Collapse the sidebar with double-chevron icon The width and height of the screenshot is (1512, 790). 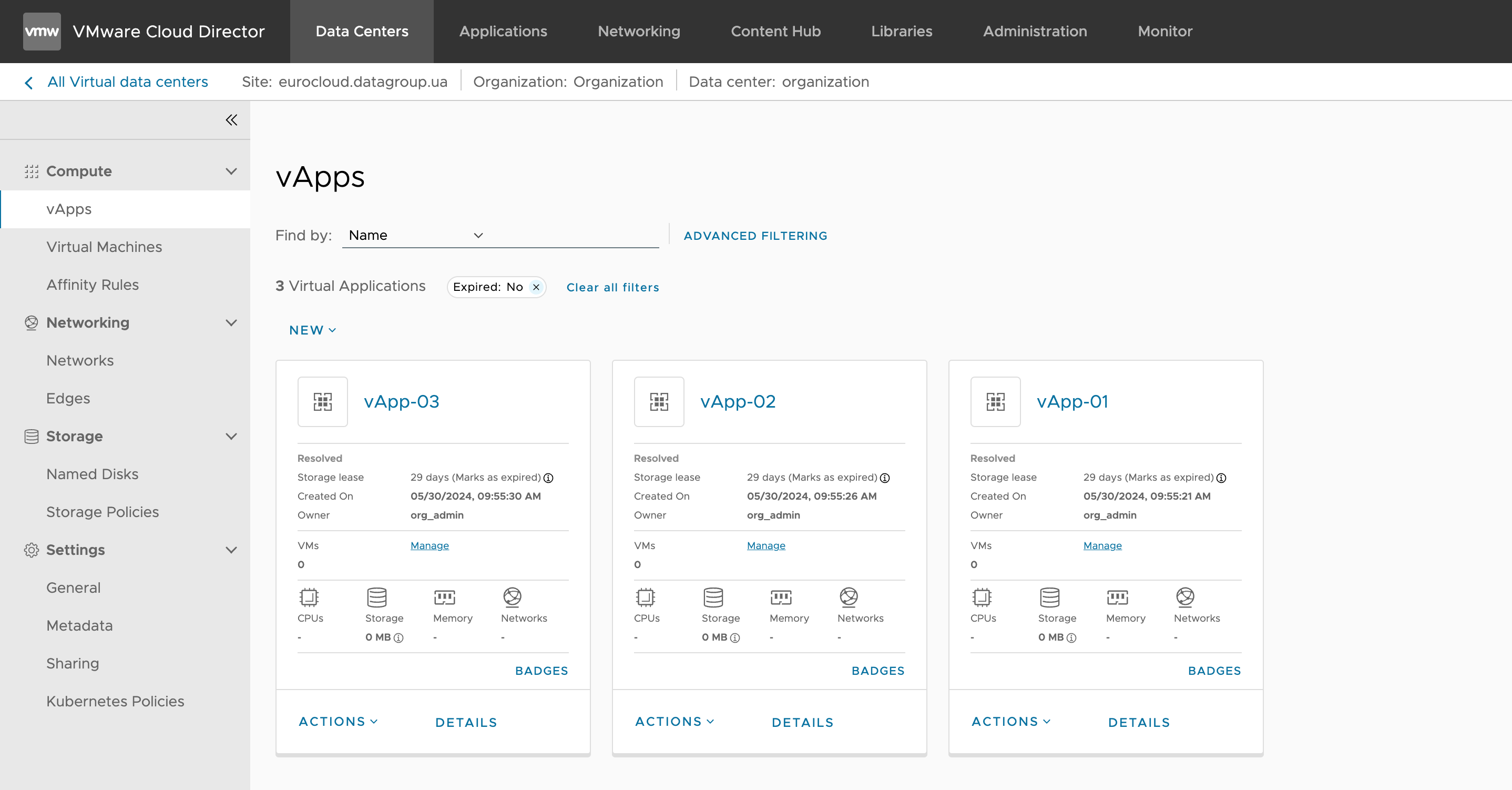tap(231, 120)
